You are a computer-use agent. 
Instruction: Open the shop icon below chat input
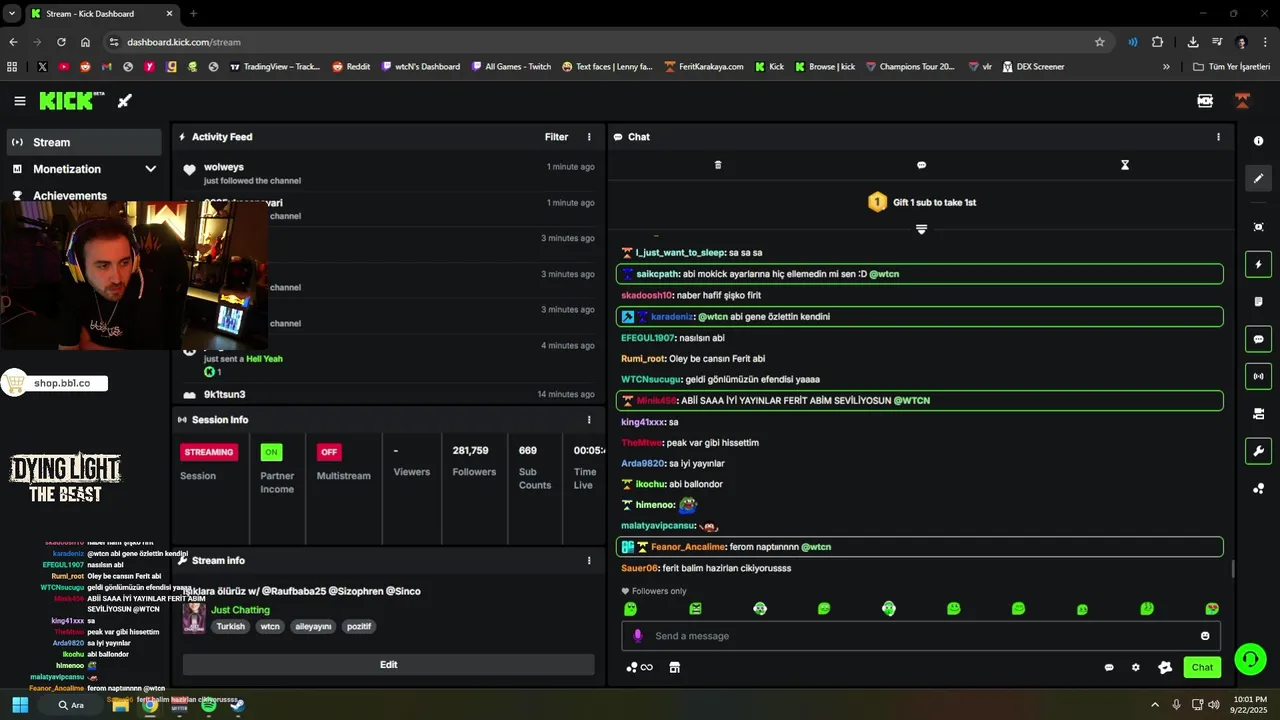coord(675,668)
